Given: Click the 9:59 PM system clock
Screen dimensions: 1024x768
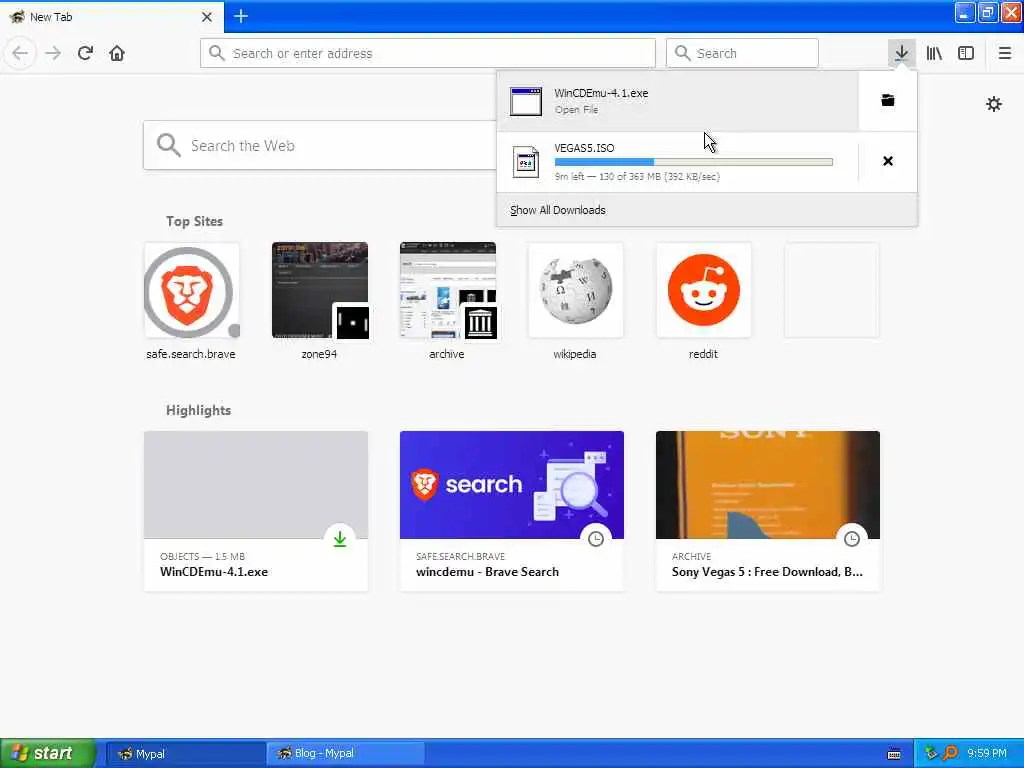Looking at the screenshot, I should (987, 754).
